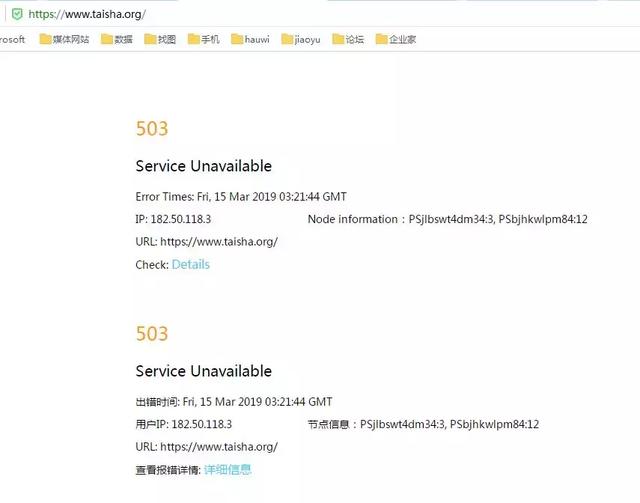Open the 媒体网站 bookmark folder
Screen dimensions: 640x503
coord(64,39)
